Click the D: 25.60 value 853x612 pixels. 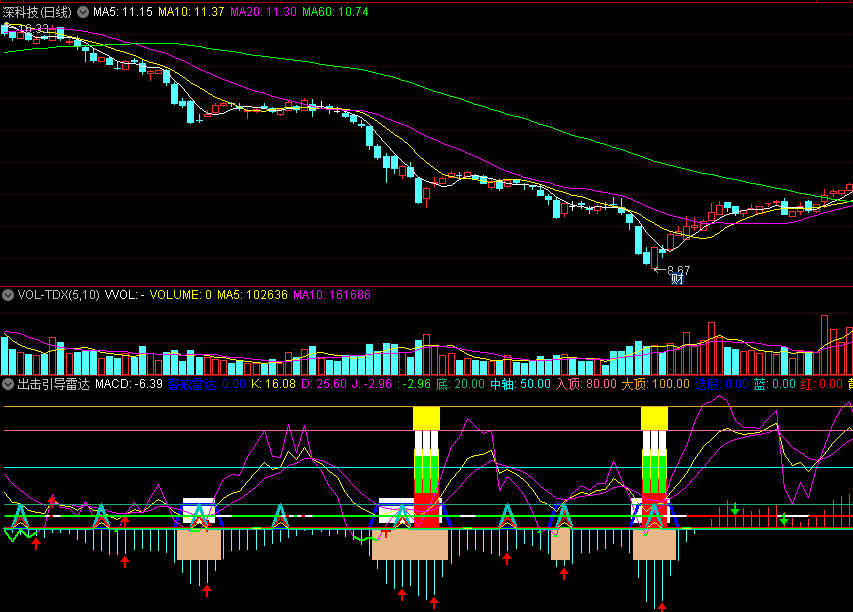click(324, 384)
